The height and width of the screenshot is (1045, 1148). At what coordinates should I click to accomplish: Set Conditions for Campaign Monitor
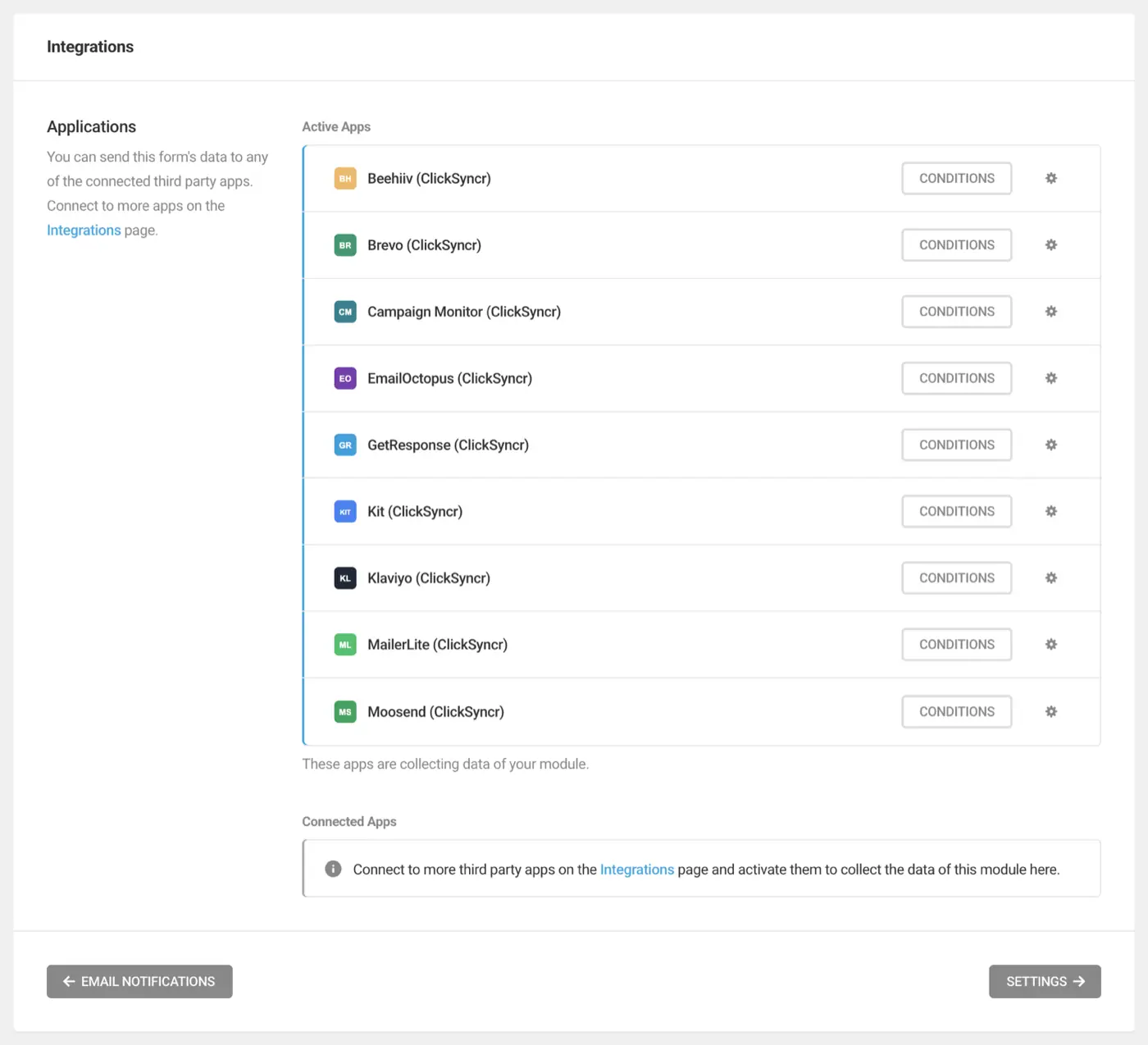(956, 312)
